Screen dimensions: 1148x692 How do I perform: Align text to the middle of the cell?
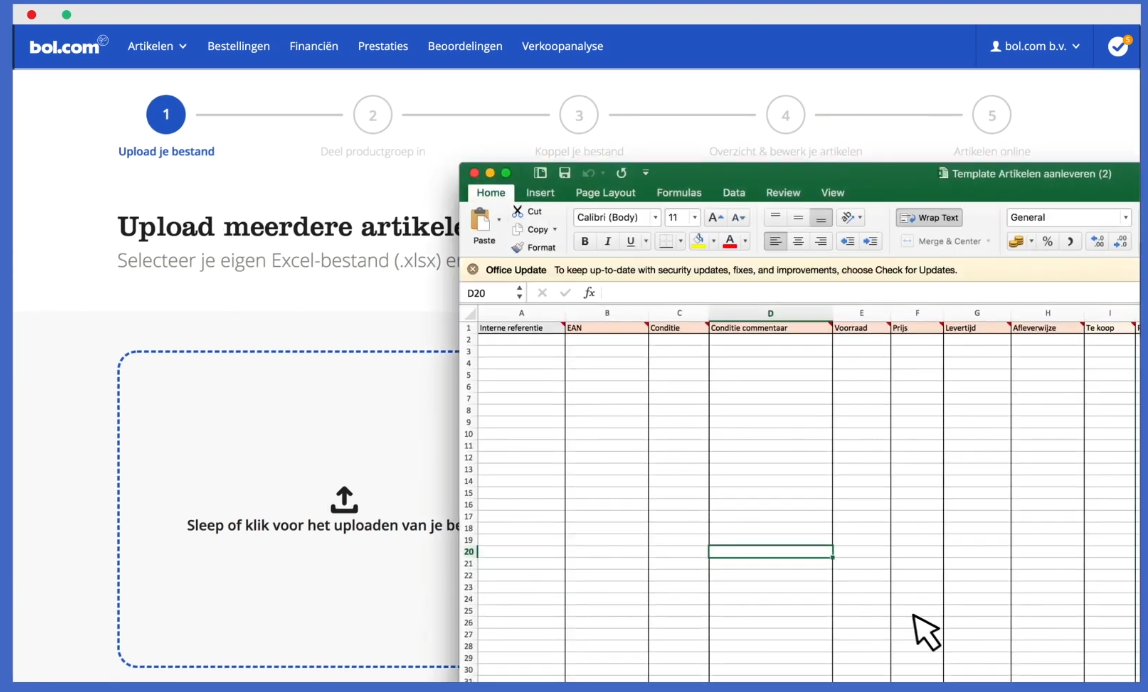click(x=798, y=217)
